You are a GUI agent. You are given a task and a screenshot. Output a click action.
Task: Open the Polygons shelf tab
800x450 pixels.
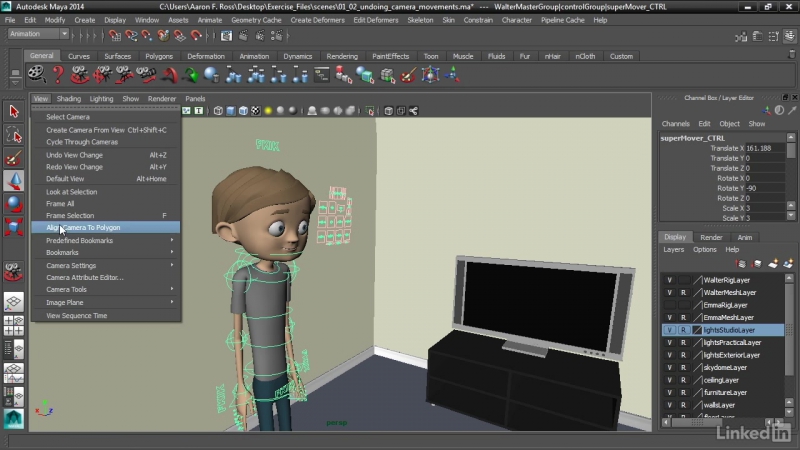pyautogui.click(x=159, y=56)
